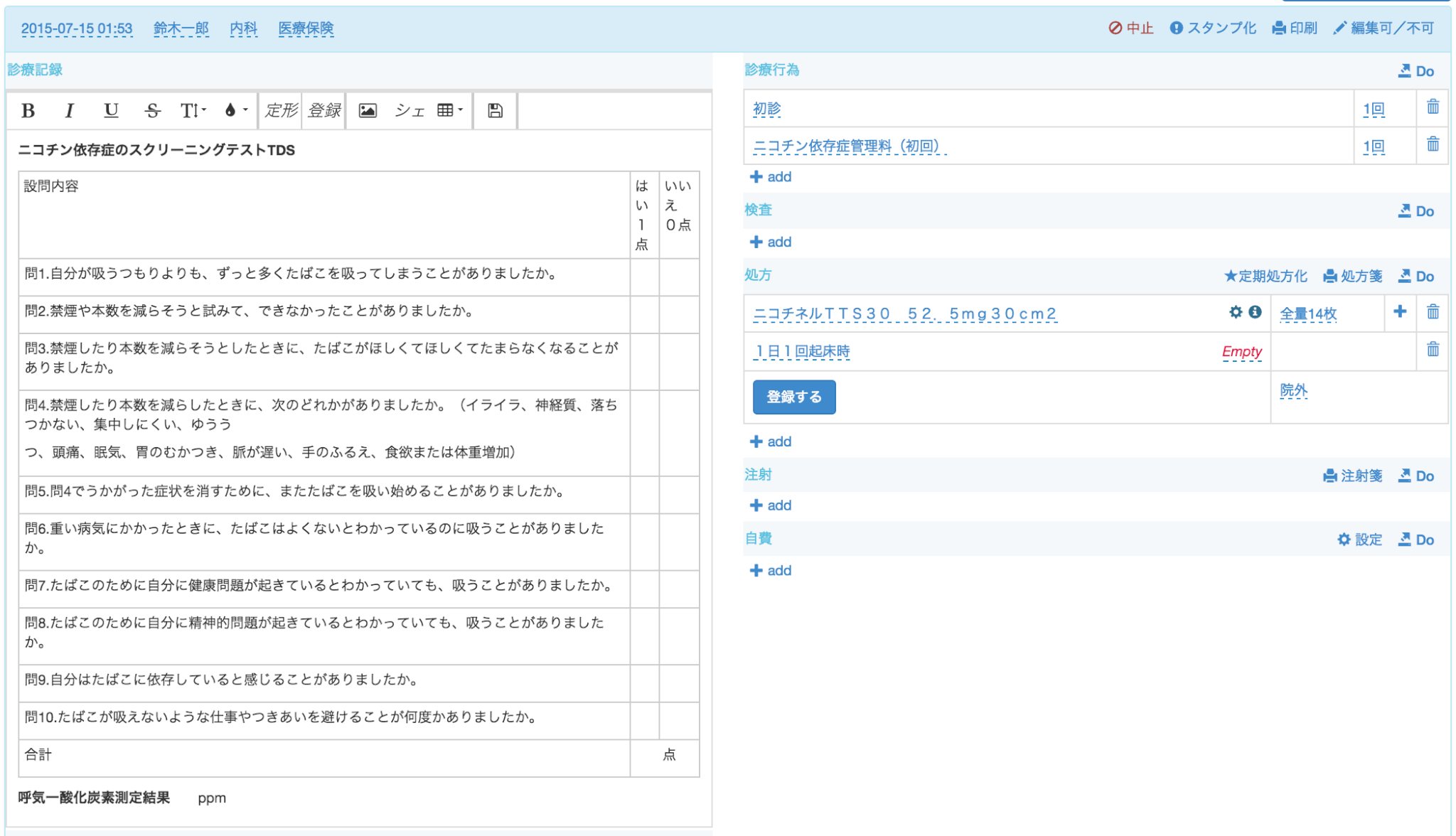Click plus icon beside 全量14枚
This screenshot has width=1456, height=836.
tap(1400, 311)
